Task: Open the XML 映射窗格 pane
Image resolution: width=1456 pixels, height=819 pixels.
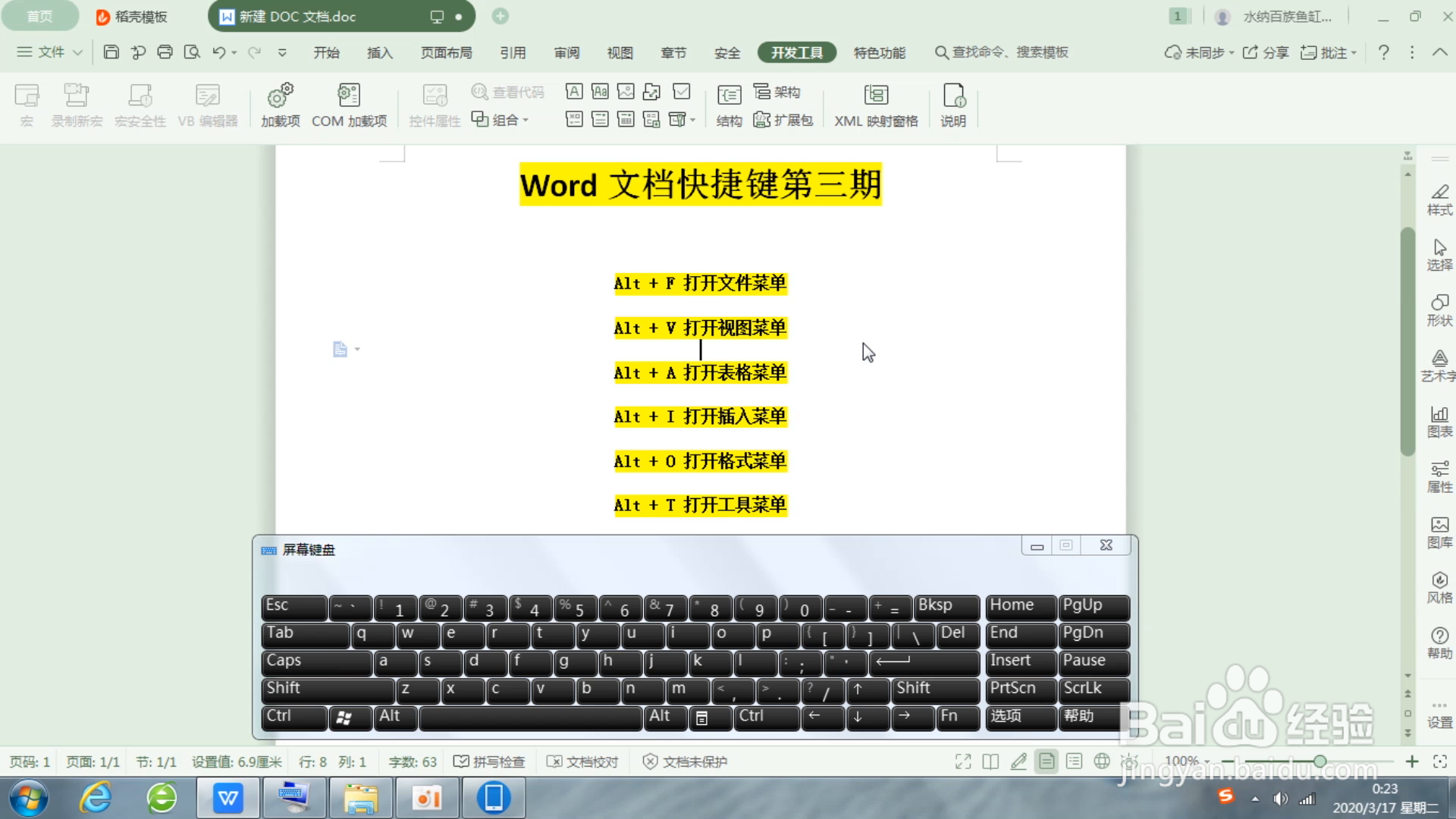Action: click(x=876, y=104)
